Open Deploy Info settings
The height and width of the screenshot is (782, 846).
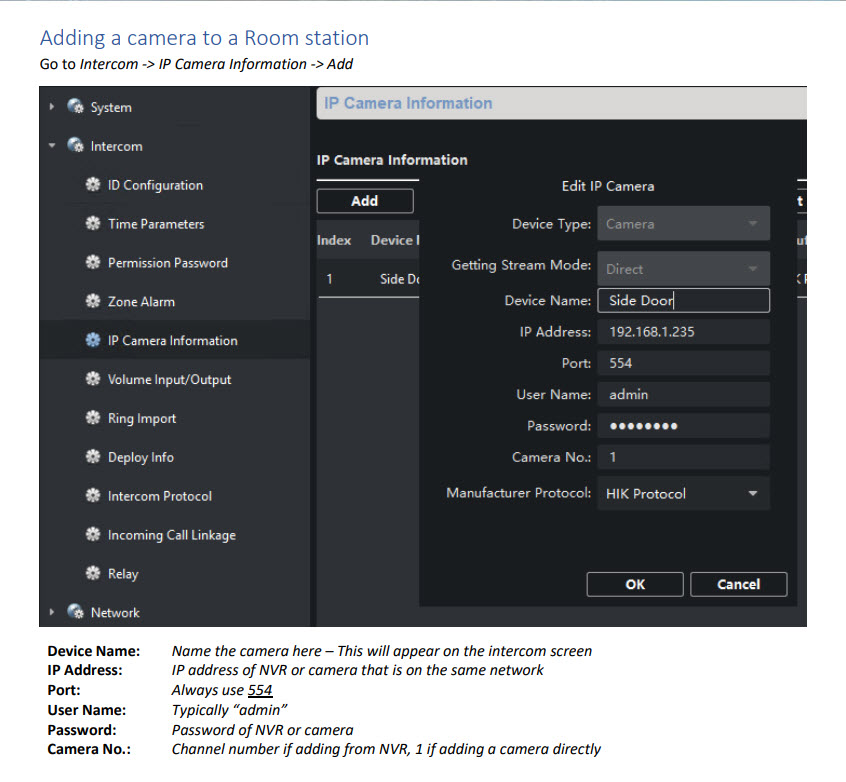141,457
